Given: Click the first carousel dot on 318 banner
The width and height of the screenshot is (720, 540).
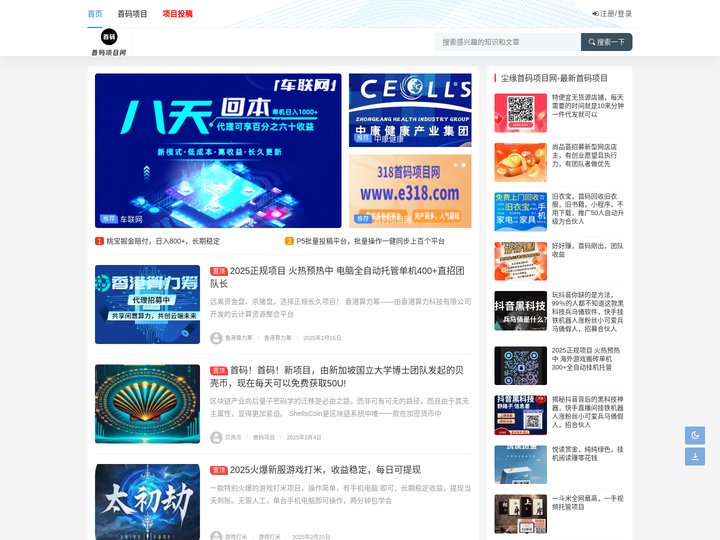Looking at the screenshot, I should click(x=456, y=164).
